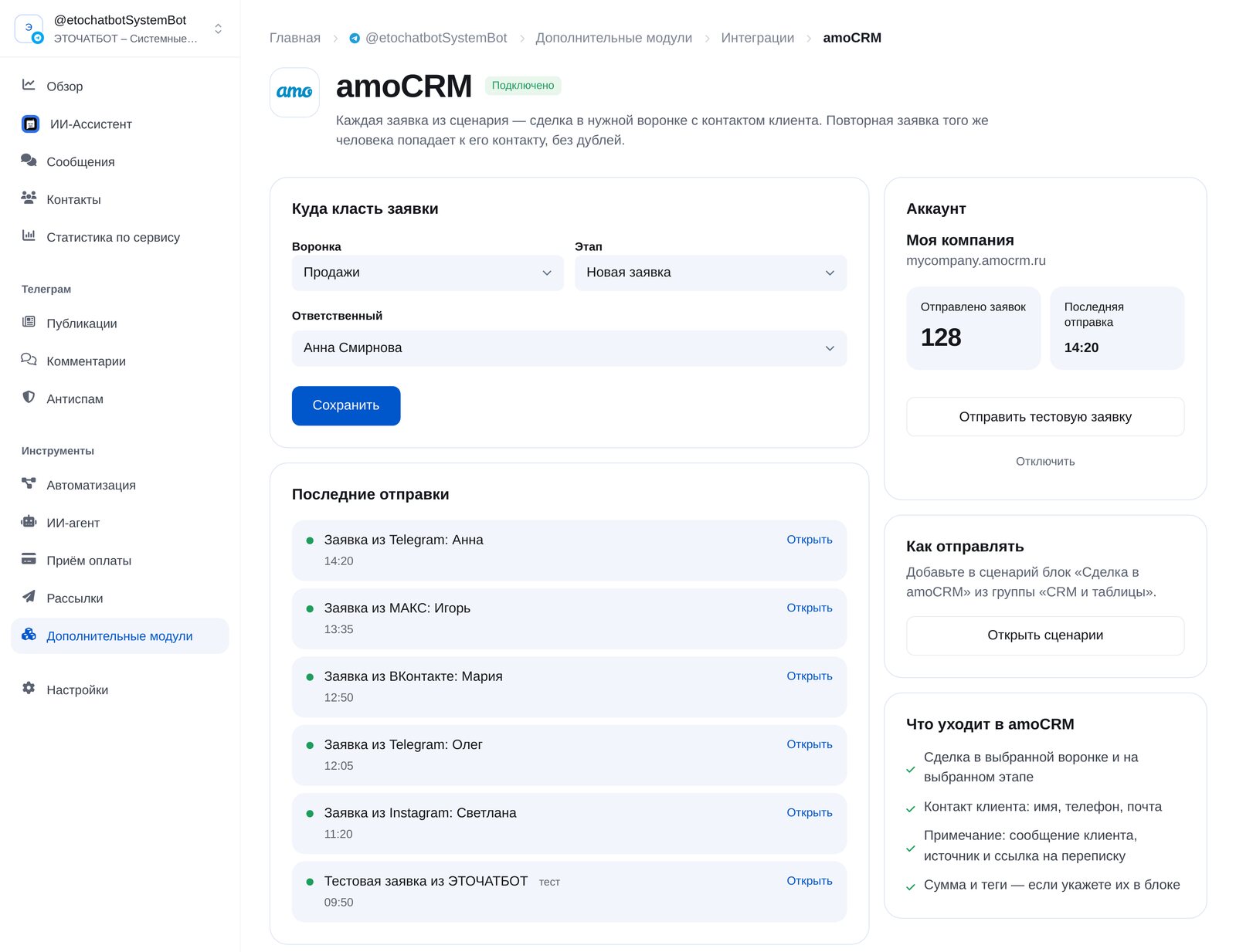Click the Антиспам shield icon
This screenshot has height=952, width=1236.
point(29,398)
